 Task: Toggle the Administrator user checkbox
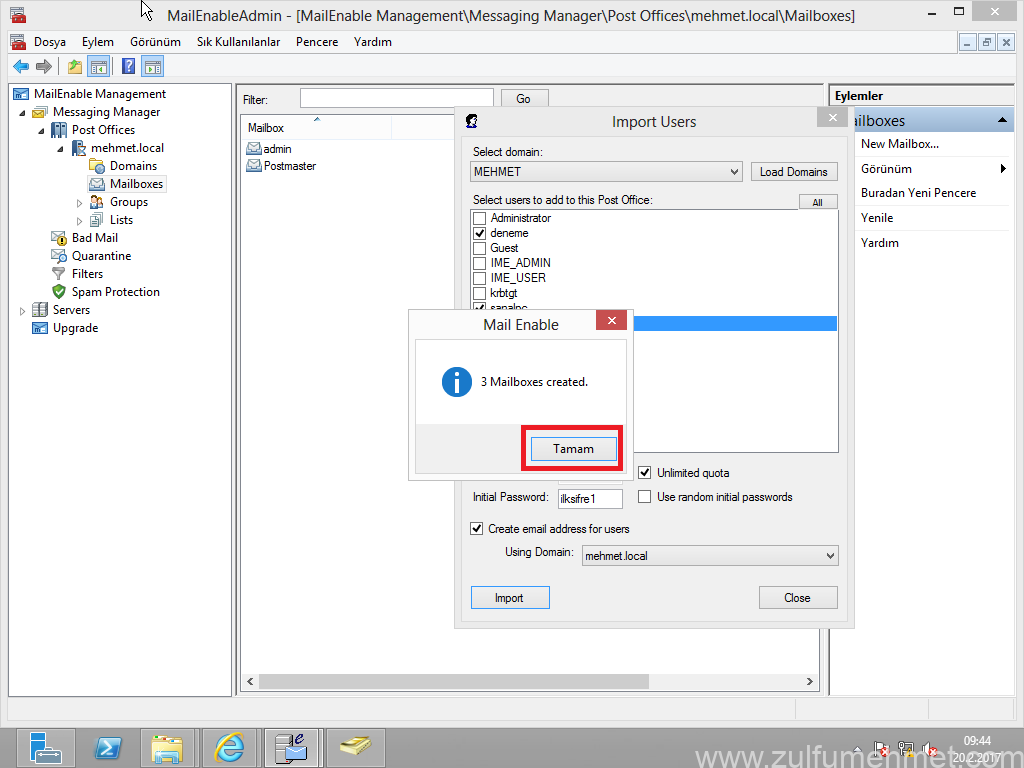480,218
